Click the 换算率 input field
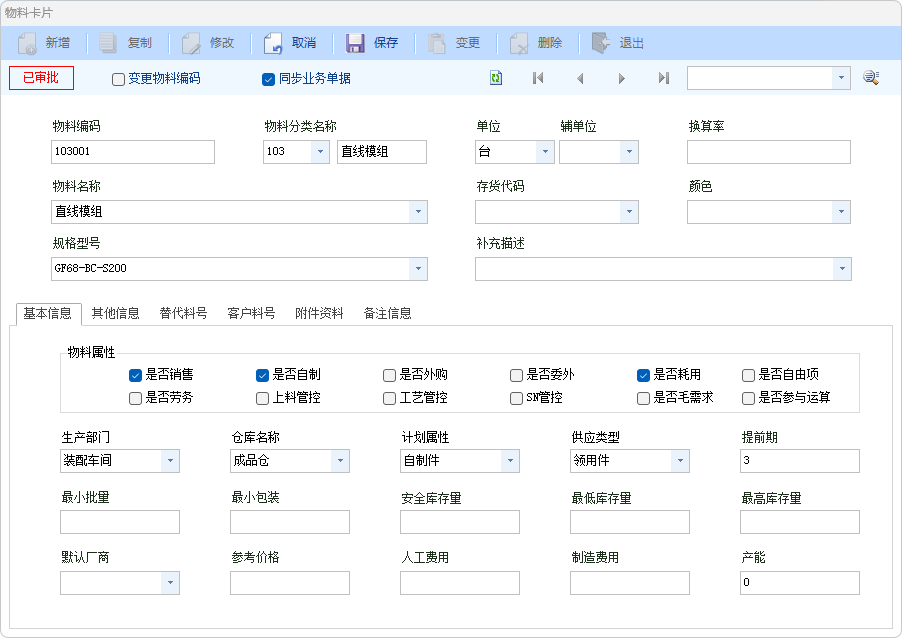The width and height of the screenshot is (902, 638). (769, 152)
